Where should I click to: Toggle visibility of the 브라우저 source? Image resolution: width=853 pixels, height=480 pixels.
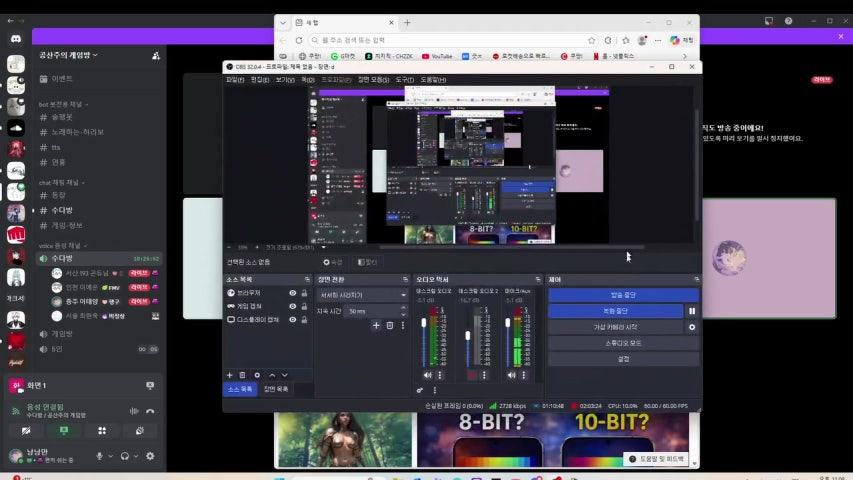tap(293, 293)
